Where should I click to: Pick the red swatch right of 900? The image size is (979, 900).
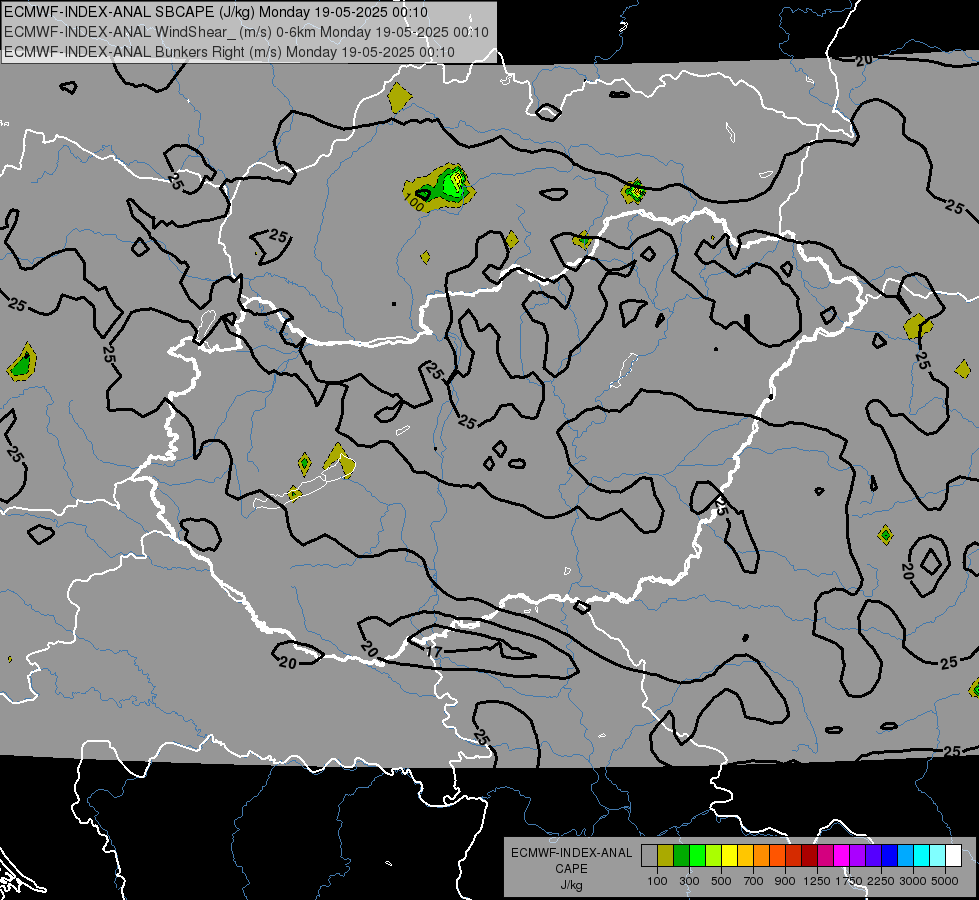click(794, 856)
